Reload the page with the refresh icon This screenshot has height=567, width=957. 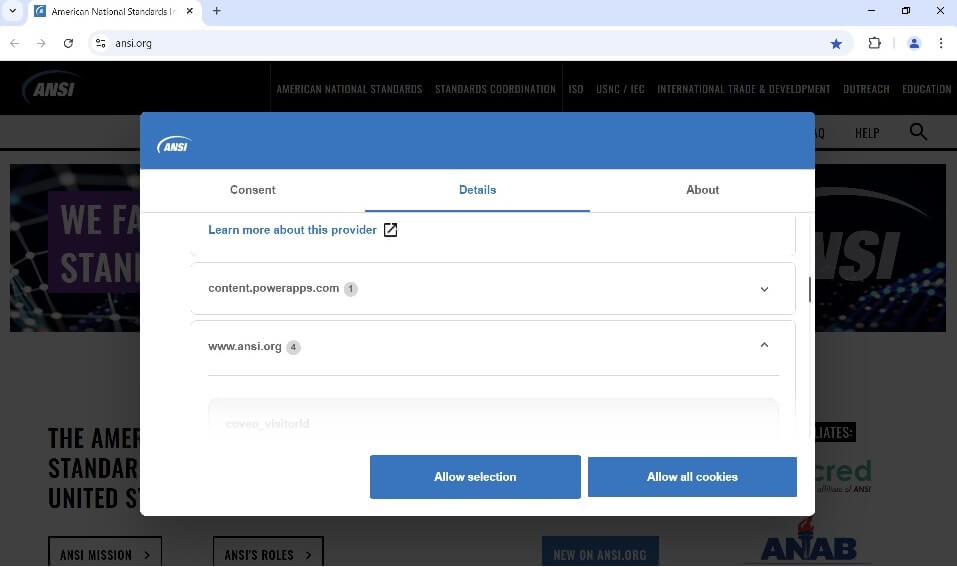point(68,43)
